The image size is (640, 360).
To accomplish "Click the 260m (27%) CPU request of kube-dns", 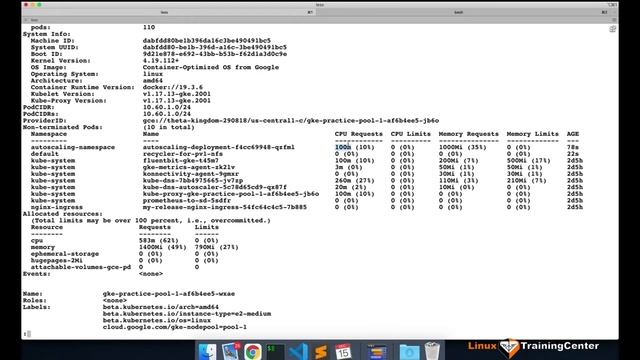I will [355, 180].
